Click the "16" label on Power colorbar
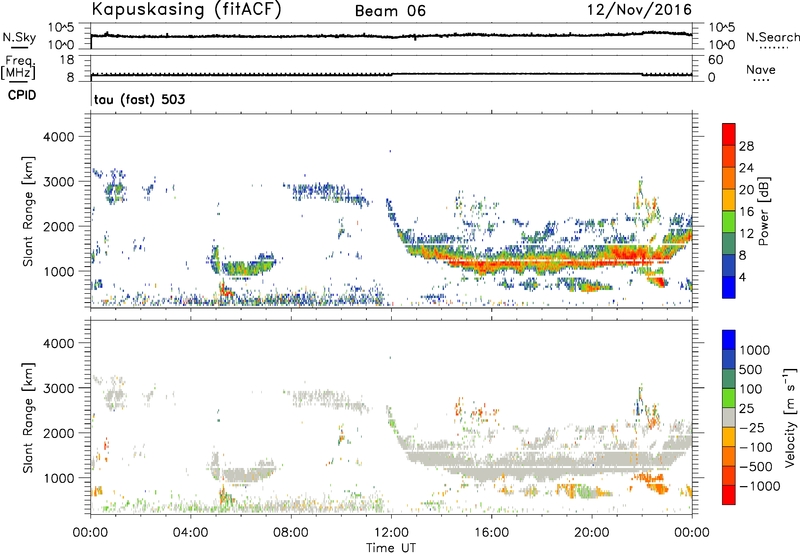Screen dimensions: 800x554 click(x=746, y=212)
